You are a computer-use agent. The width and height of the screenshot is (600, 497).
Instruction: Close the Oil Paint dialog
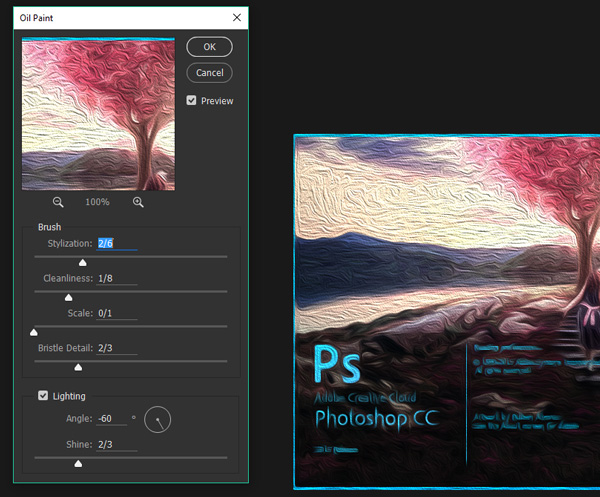237,18
